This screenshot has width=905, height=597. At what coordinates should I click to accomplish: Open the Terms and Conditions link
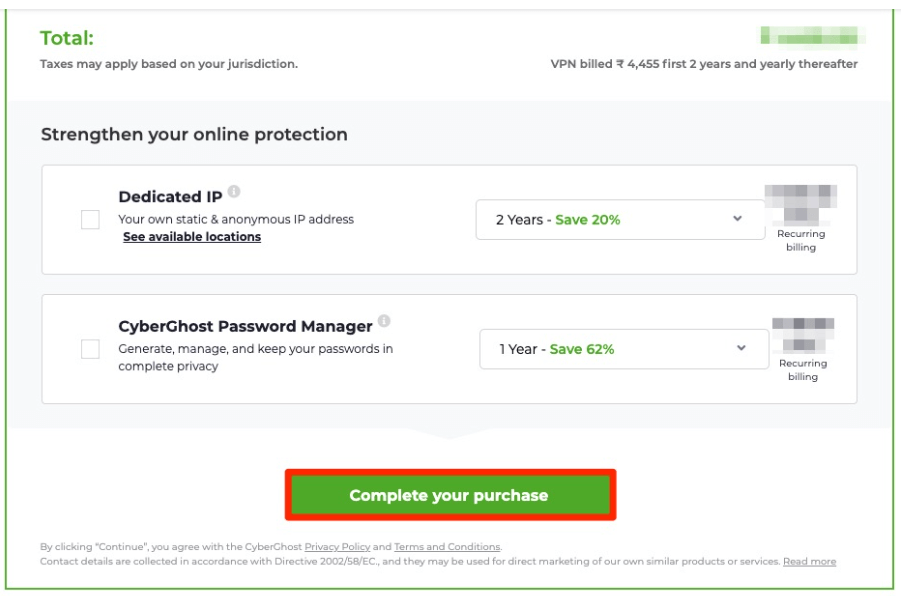pyautogui.click(x=447, y=546)
